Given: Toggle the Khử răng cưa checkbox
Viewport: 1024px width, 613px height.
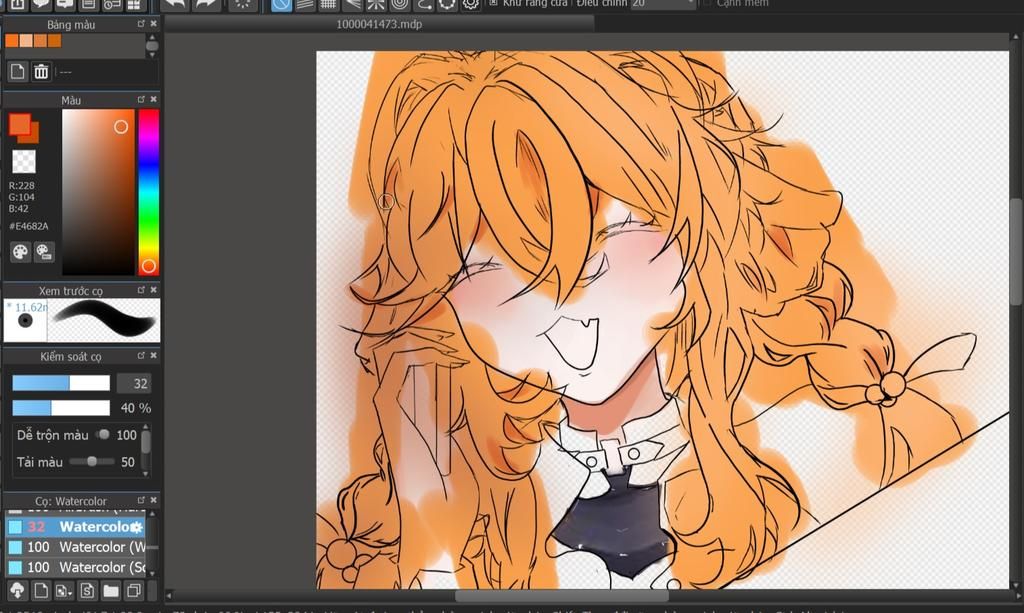Looking at the screenshot, I should [x=494, y=3].
